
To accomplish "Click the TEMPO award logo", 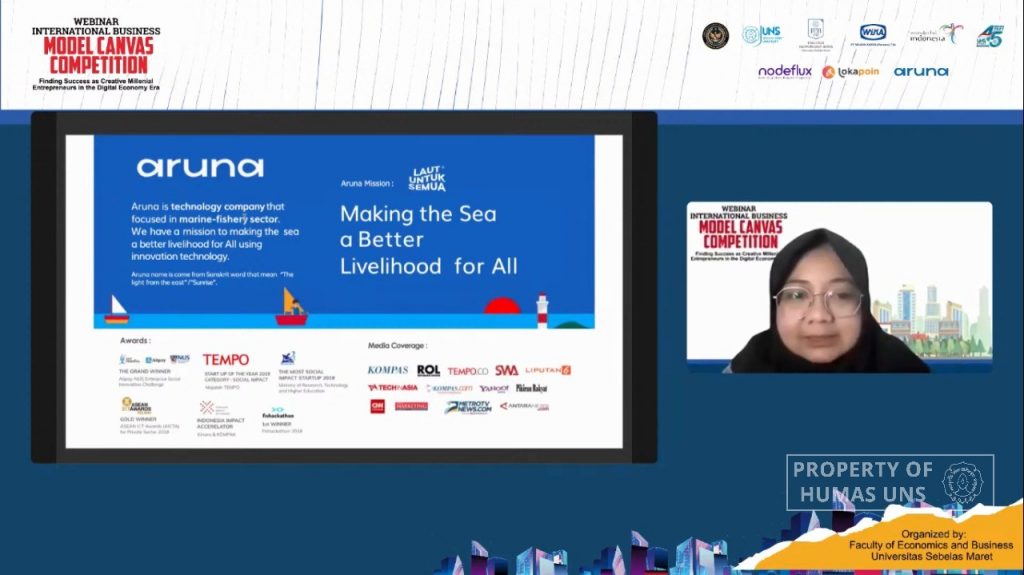I will (225, 360).
